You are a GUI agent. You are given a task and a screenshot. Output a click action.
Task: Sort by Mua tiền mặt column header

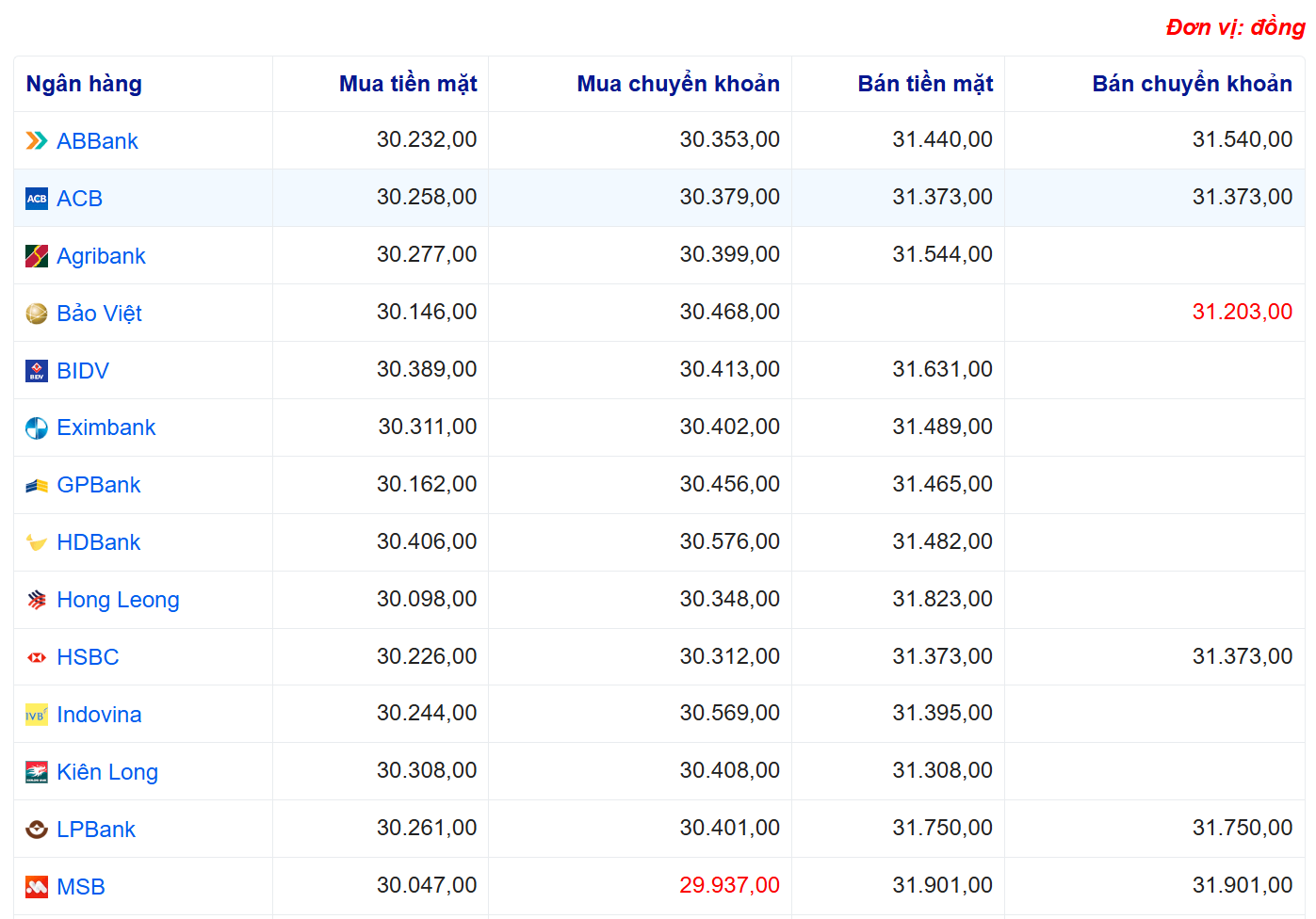(x=407, y=84)
